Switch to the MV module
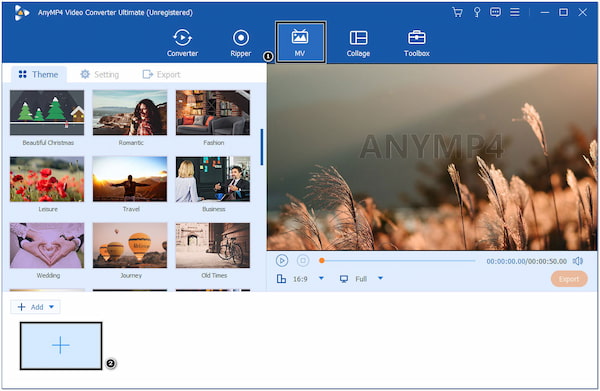This screenshot has height=391, width=600. click(300, 42)
